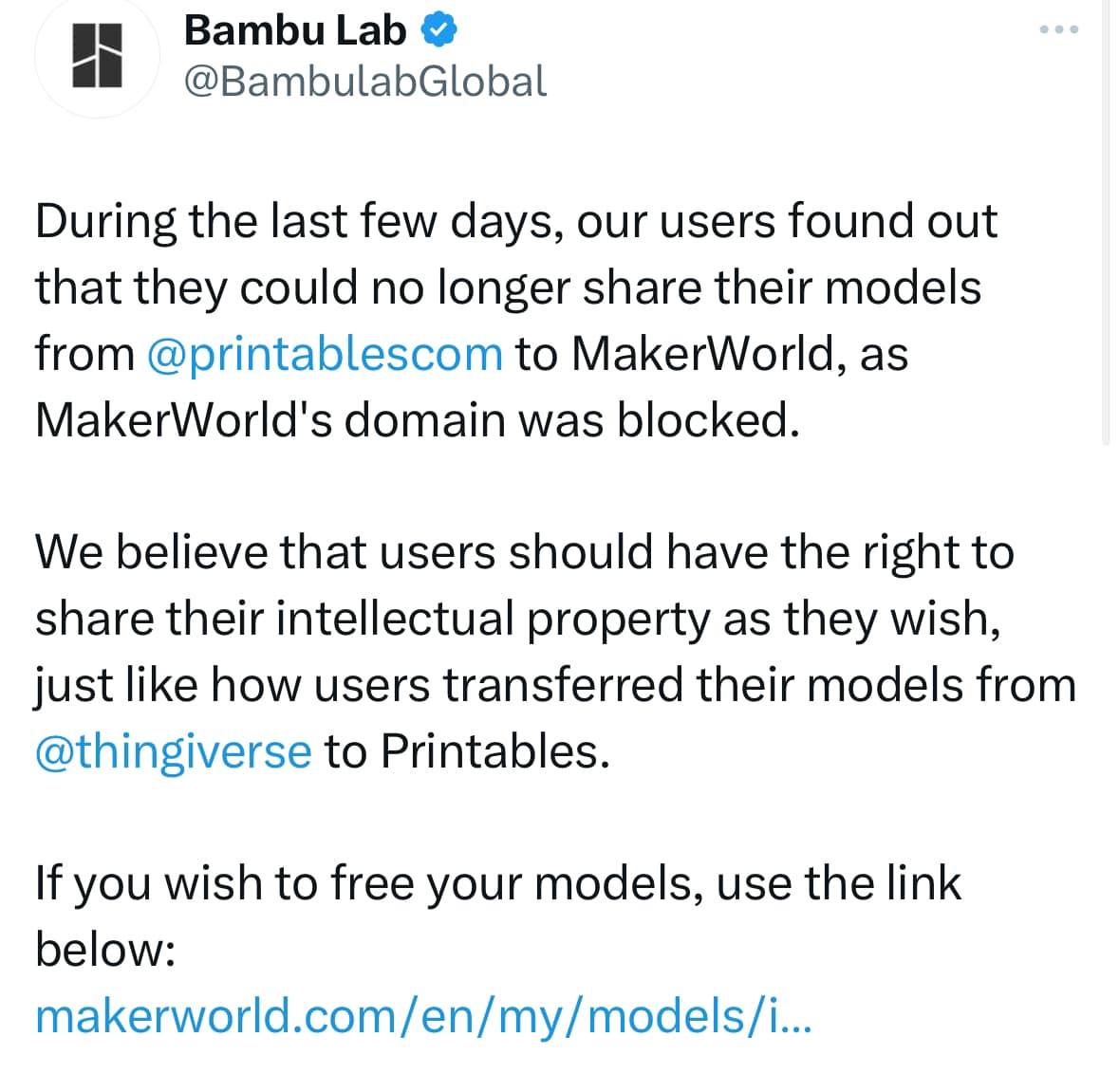Open the @thingiverse mention

pyautogui.click(x=174, y=752)
